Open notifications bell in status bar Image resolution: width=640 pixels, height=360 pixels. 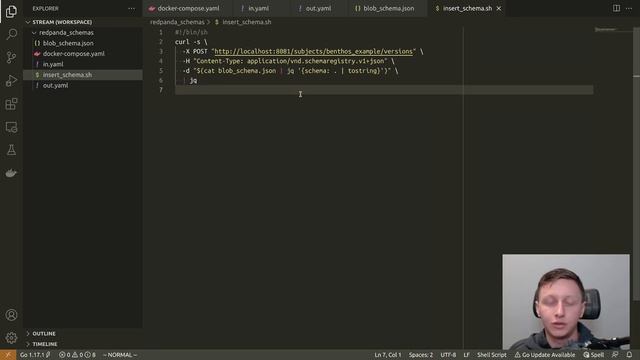coord(629,355)
